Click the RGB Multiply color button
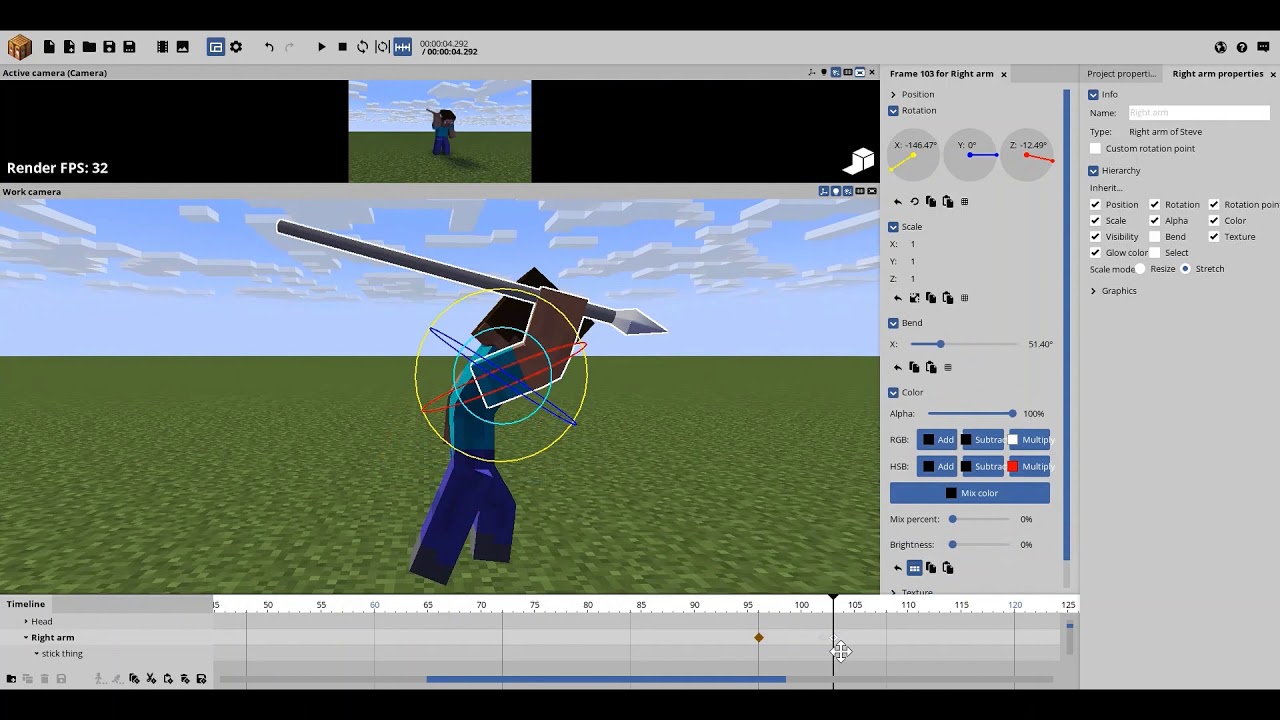1280x720 pixels. (x=1030, y=440)
